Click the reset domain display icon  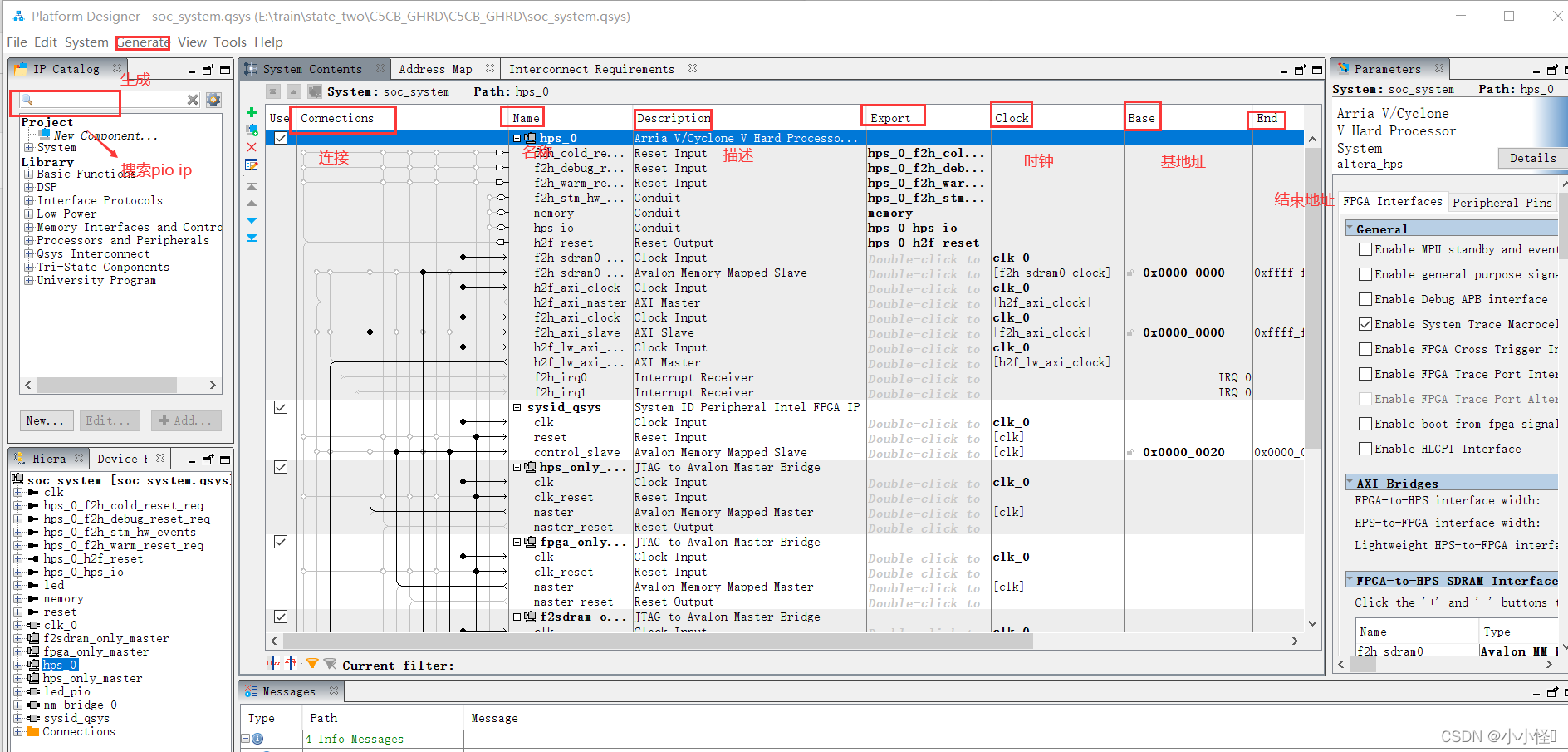click(291, 663)
